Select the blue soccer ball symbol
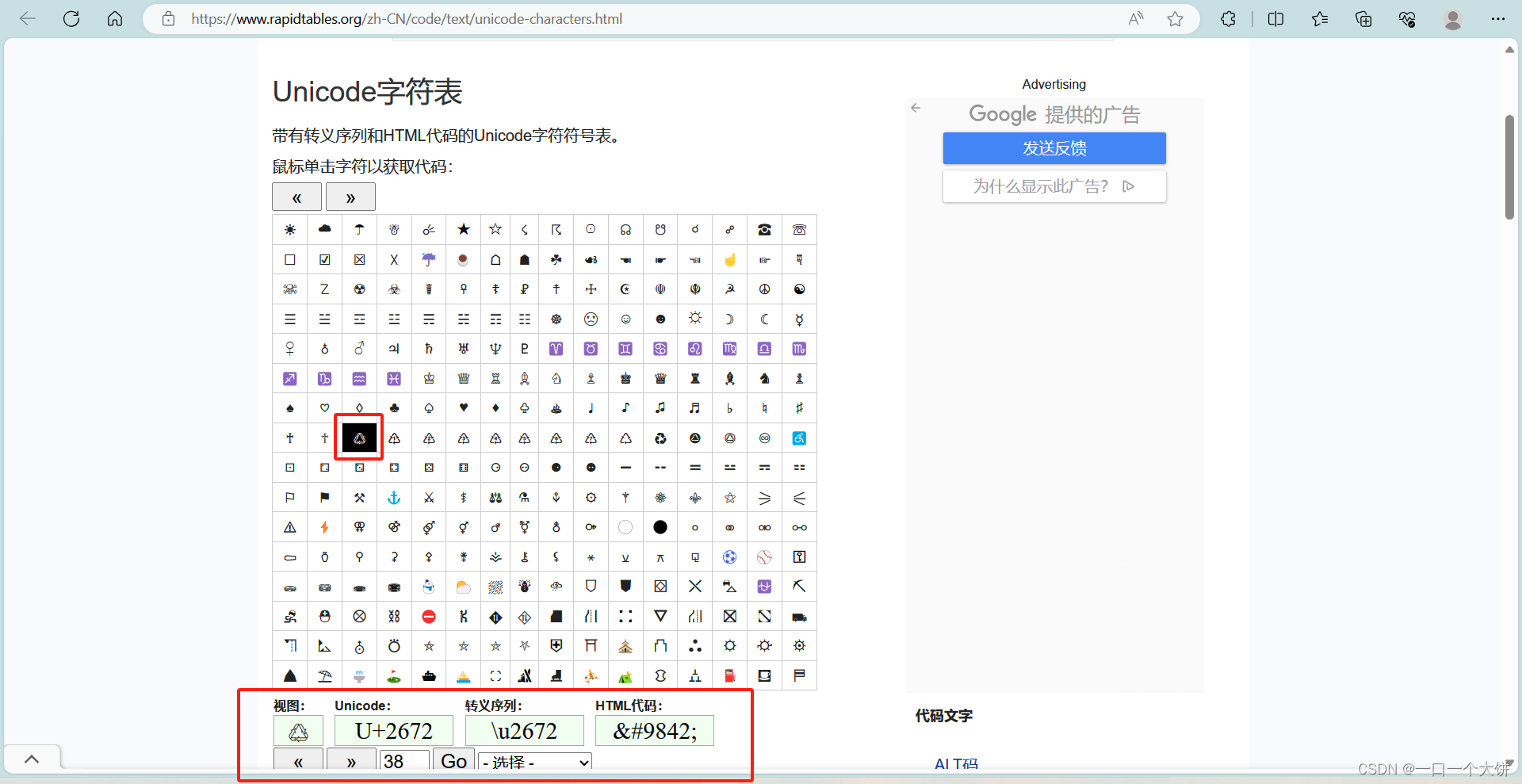Viewport: 1522px width, 784px height. click(730, 557)
